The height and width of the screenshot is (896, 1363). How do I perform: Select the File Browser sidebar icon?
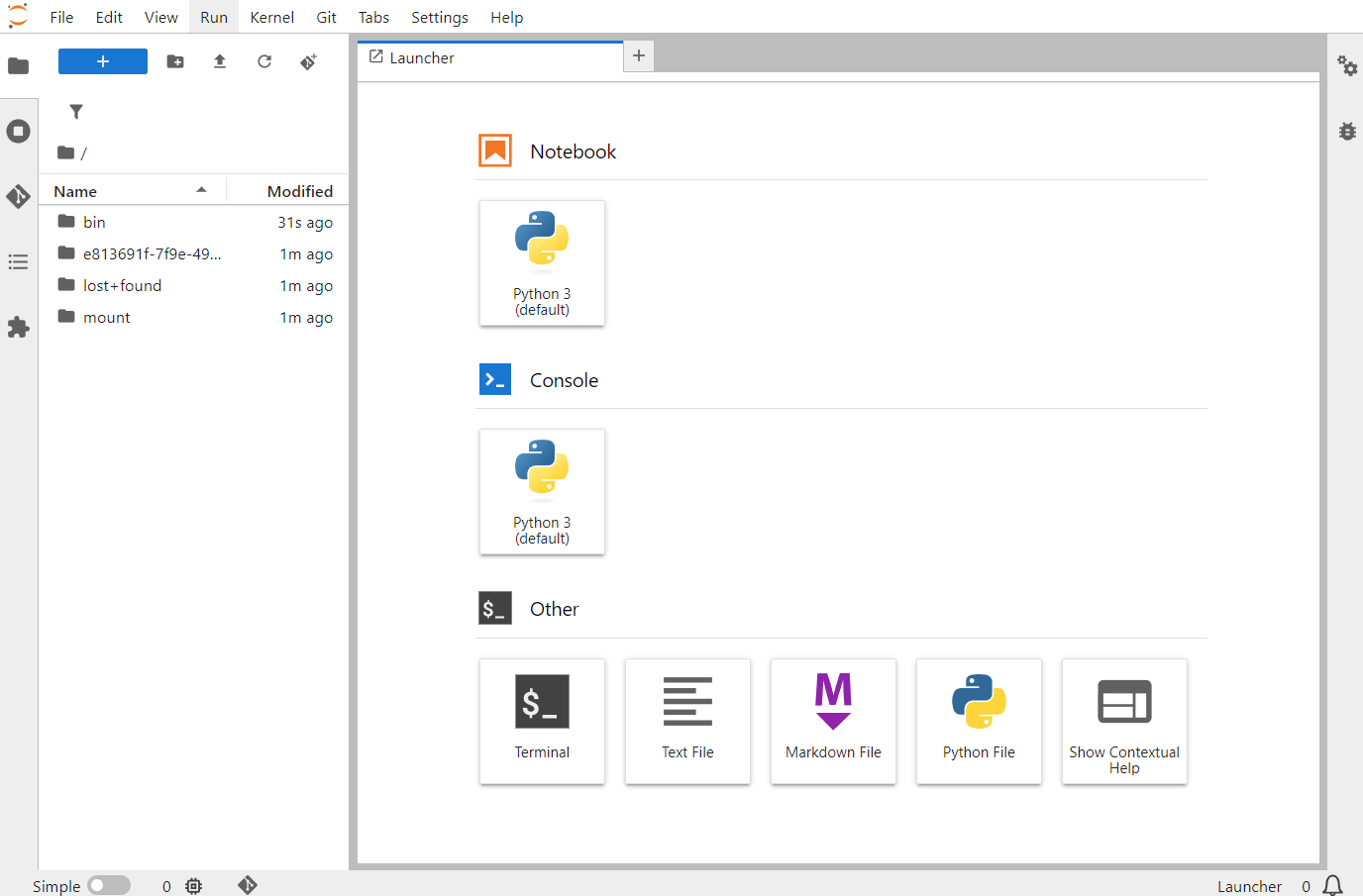coord(18,65)
